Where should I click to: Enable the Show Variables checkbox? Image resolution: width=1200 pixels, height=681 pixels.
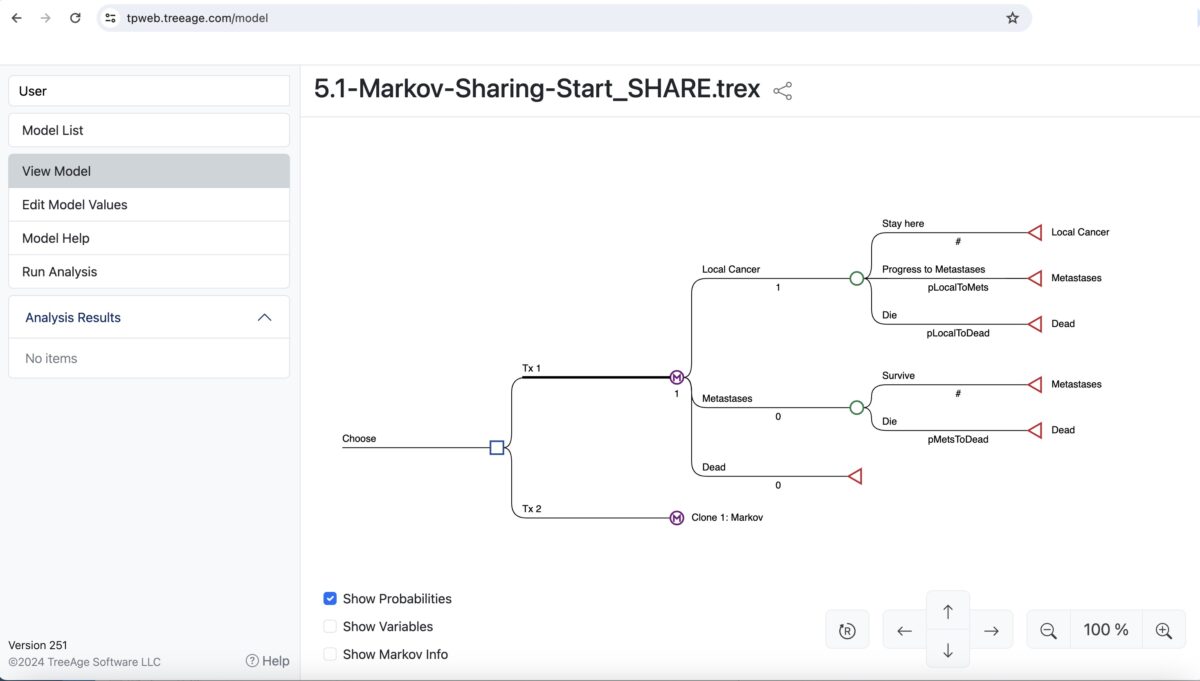330,626
